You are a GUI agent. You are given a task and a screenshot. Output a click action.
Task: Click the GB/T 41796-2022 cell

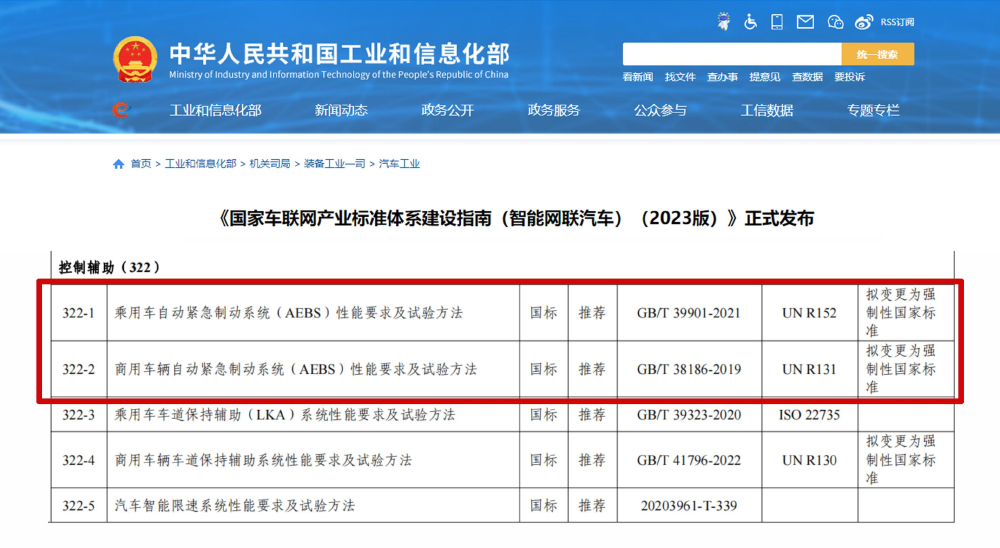[689, 461]
